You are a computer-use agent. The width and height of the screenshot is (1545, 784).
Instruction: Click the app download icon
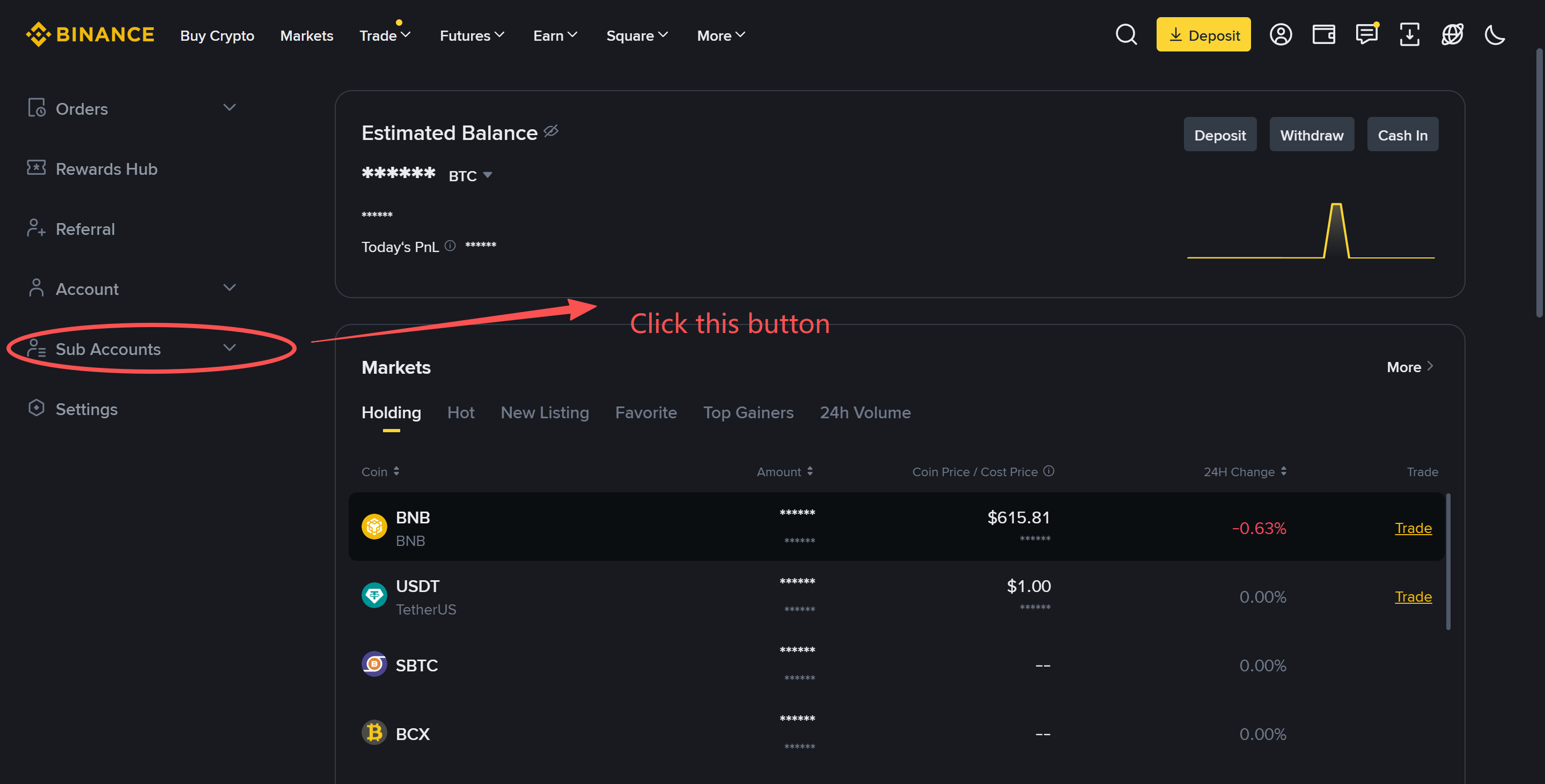1409,35
